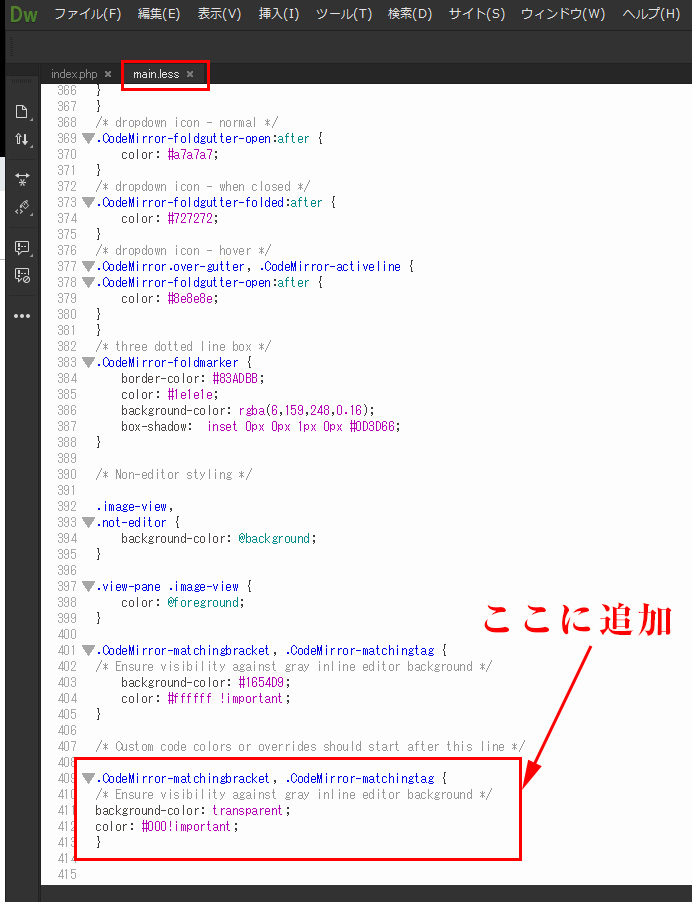Image resolution: width=692 pixels, height=902 pixels.
Task: Switch to the index.php tab
Action: (x=74, y=74)
